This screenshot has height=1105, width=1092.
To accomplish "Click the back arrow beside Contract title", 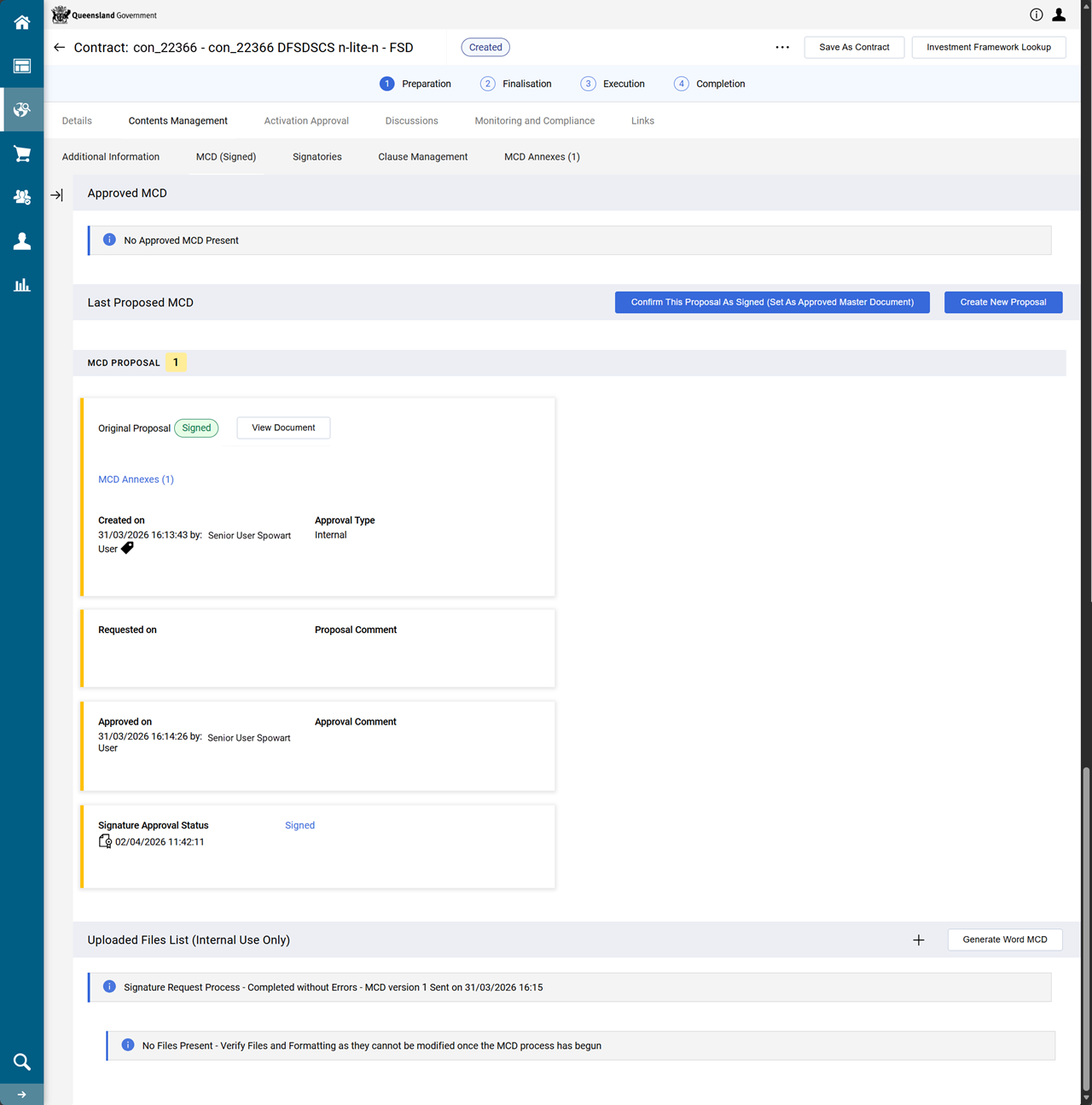I will [x=59, y=48].
